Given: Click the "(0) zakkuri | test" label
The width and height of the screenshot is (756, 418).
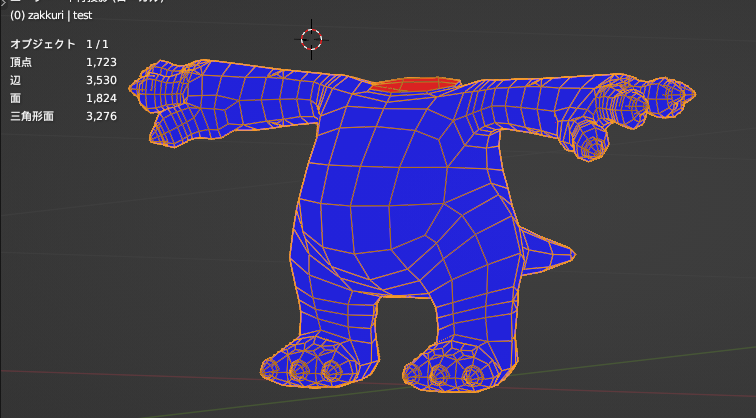Looking at the screenshot, I should coord(51,16).
